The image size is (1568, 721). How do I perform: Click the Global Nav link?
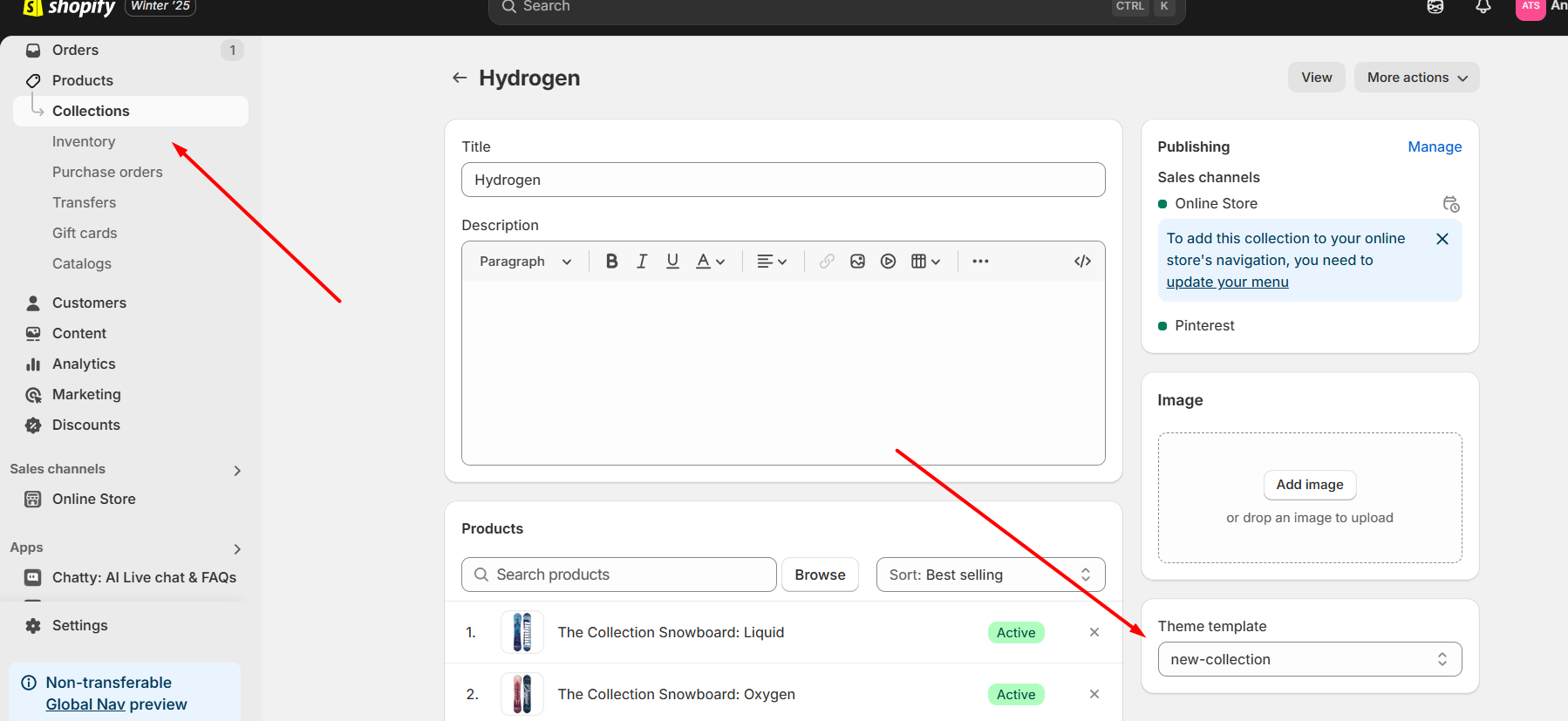coord(85,704)
